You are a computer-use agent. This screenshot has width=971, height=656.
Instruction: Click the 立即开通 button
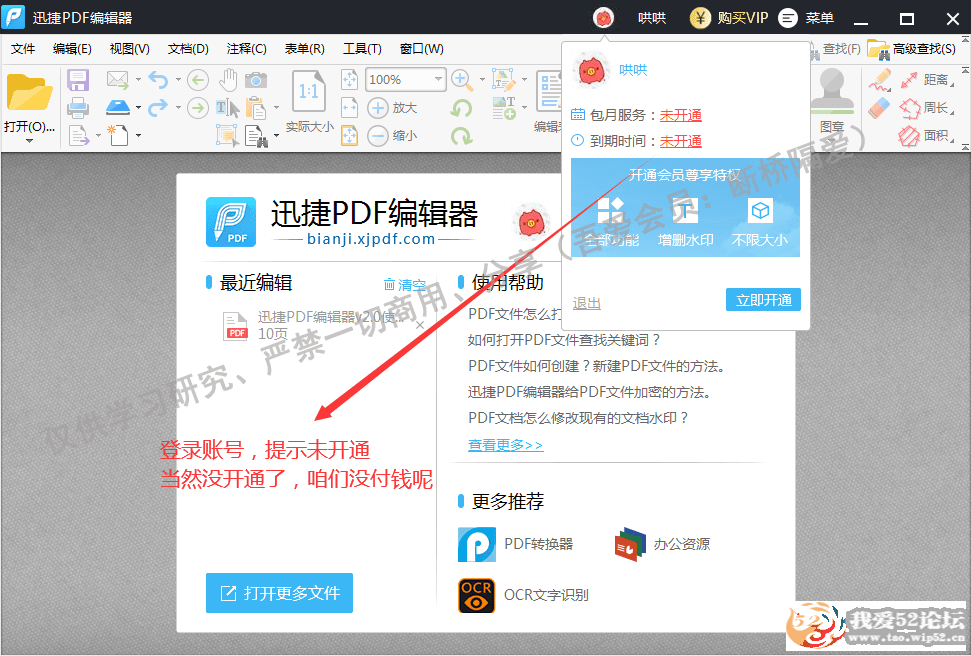pos(764,300)
